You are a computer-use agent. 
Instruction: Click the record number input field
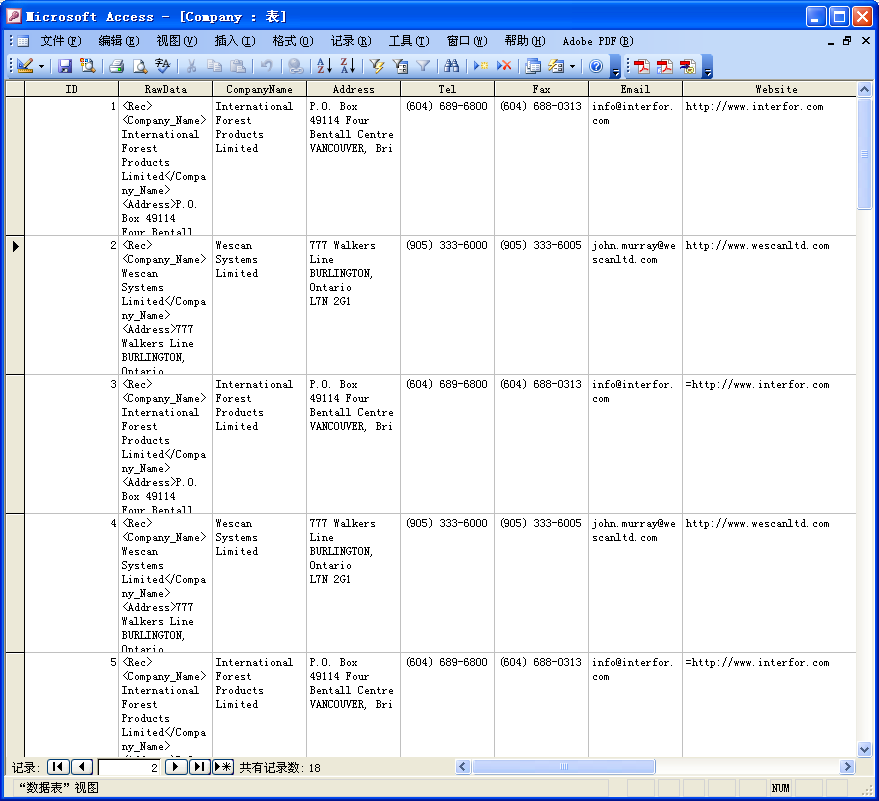coord(129,767)
